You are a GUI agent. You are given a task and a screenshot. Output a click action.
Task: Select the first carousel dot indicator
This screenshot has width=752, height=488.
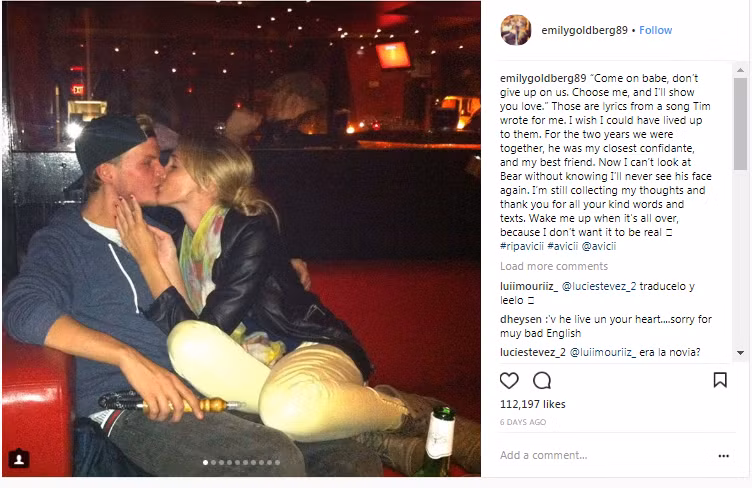(205, 463)
